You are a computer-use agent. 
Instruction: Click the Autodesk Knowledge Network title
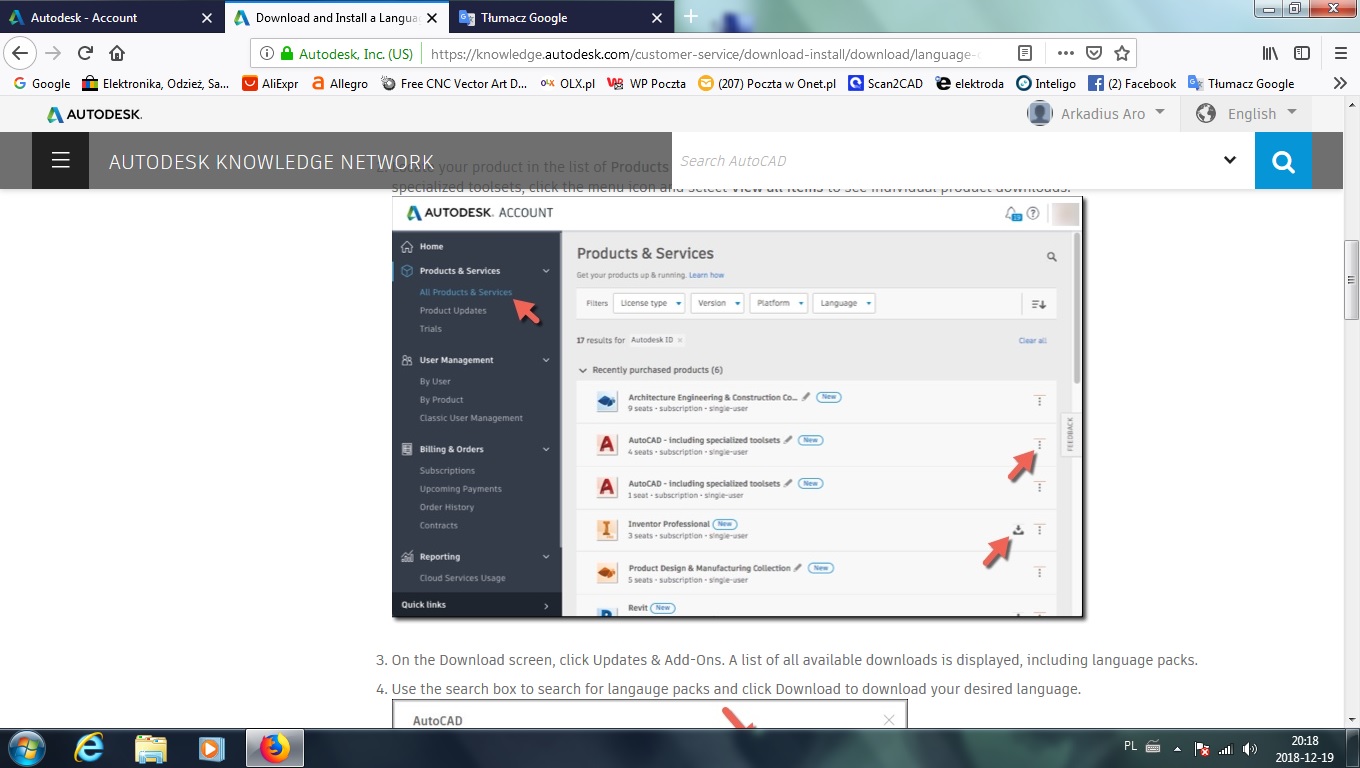click(271, 161)
